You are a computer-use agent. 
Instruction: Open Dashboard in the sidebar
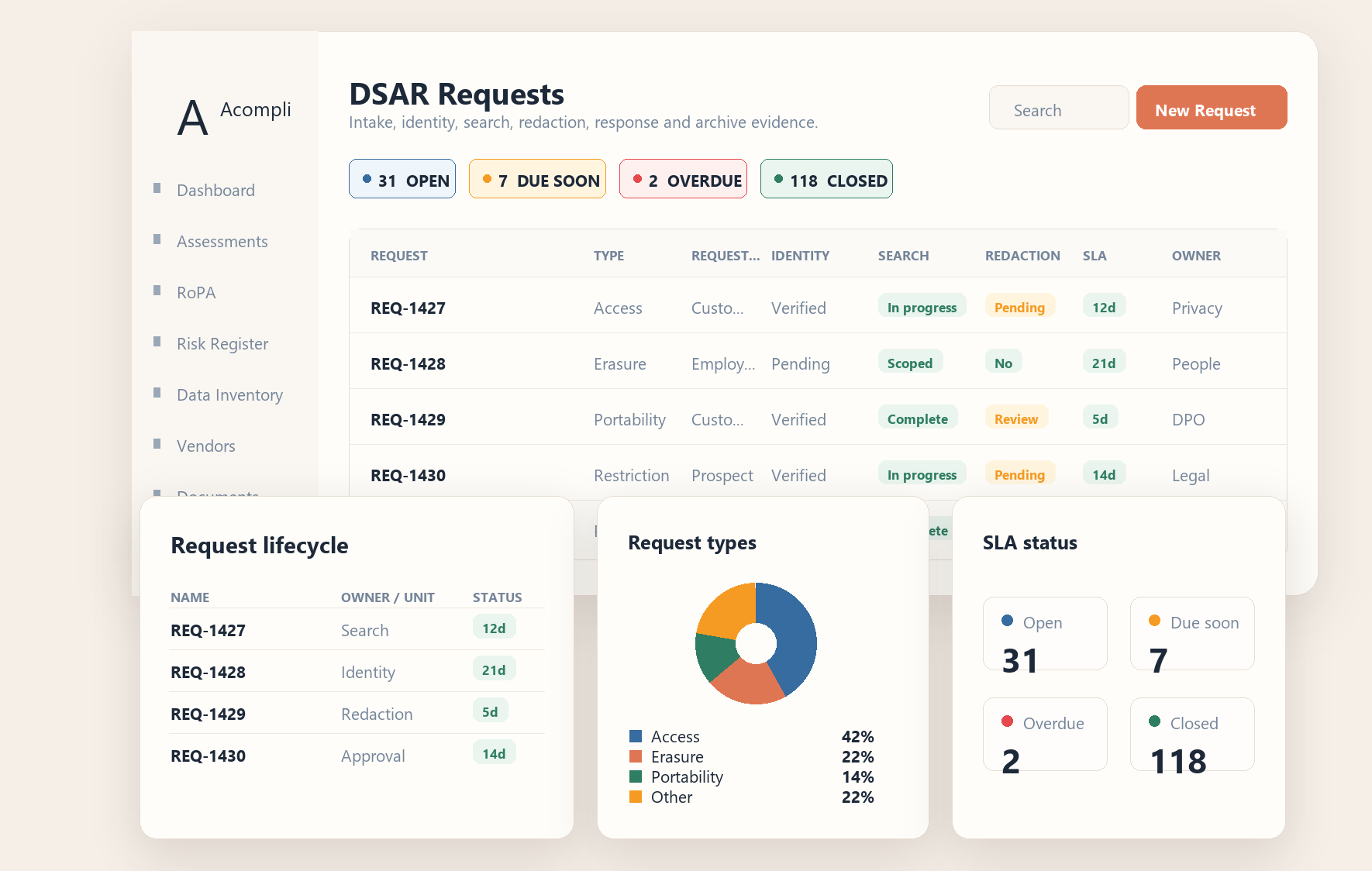(x=215, y=191)
